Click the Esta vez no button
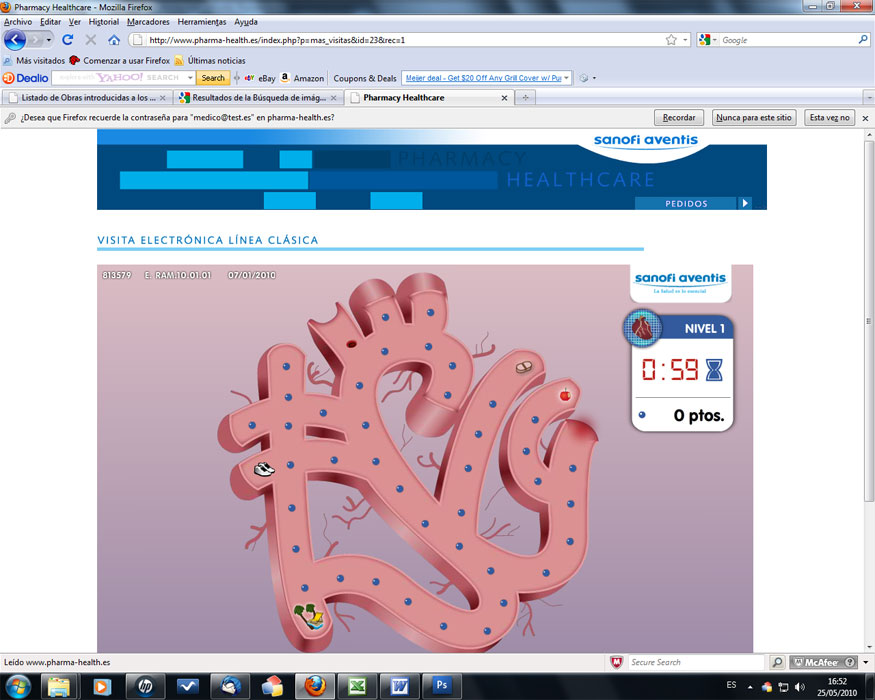The height and width of the screenshot is (700, 875). pyautogui.click(x=829, y=118)
